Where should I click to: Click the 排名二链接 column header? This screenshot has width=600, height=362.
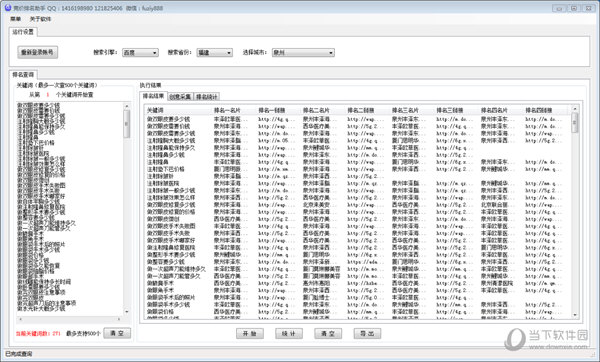tap(367, 110)
